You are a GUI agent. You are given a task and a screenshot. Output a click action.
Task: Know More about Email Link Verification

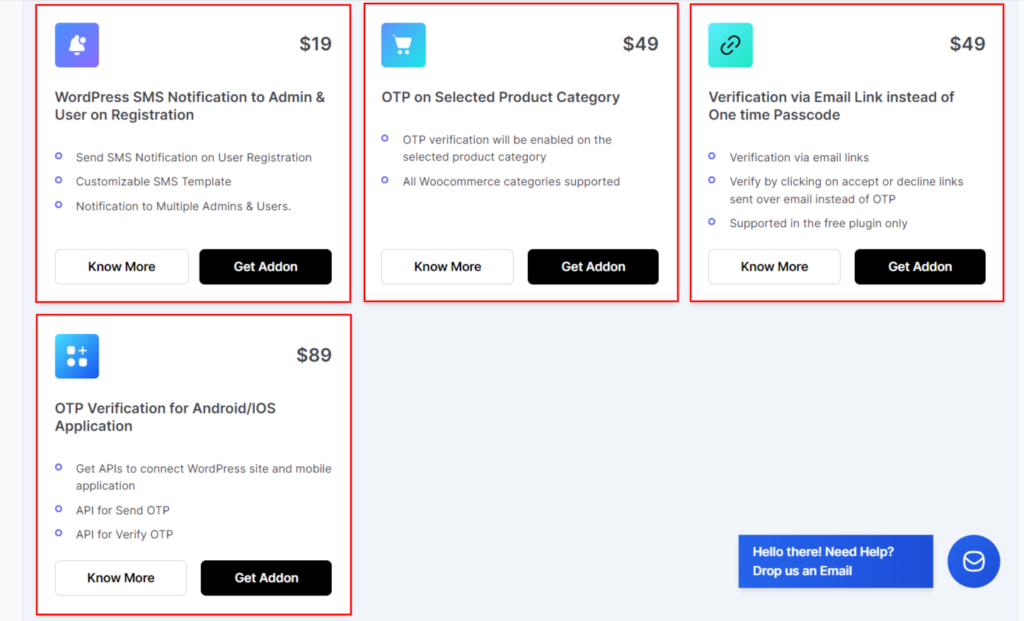coord(774,266)
